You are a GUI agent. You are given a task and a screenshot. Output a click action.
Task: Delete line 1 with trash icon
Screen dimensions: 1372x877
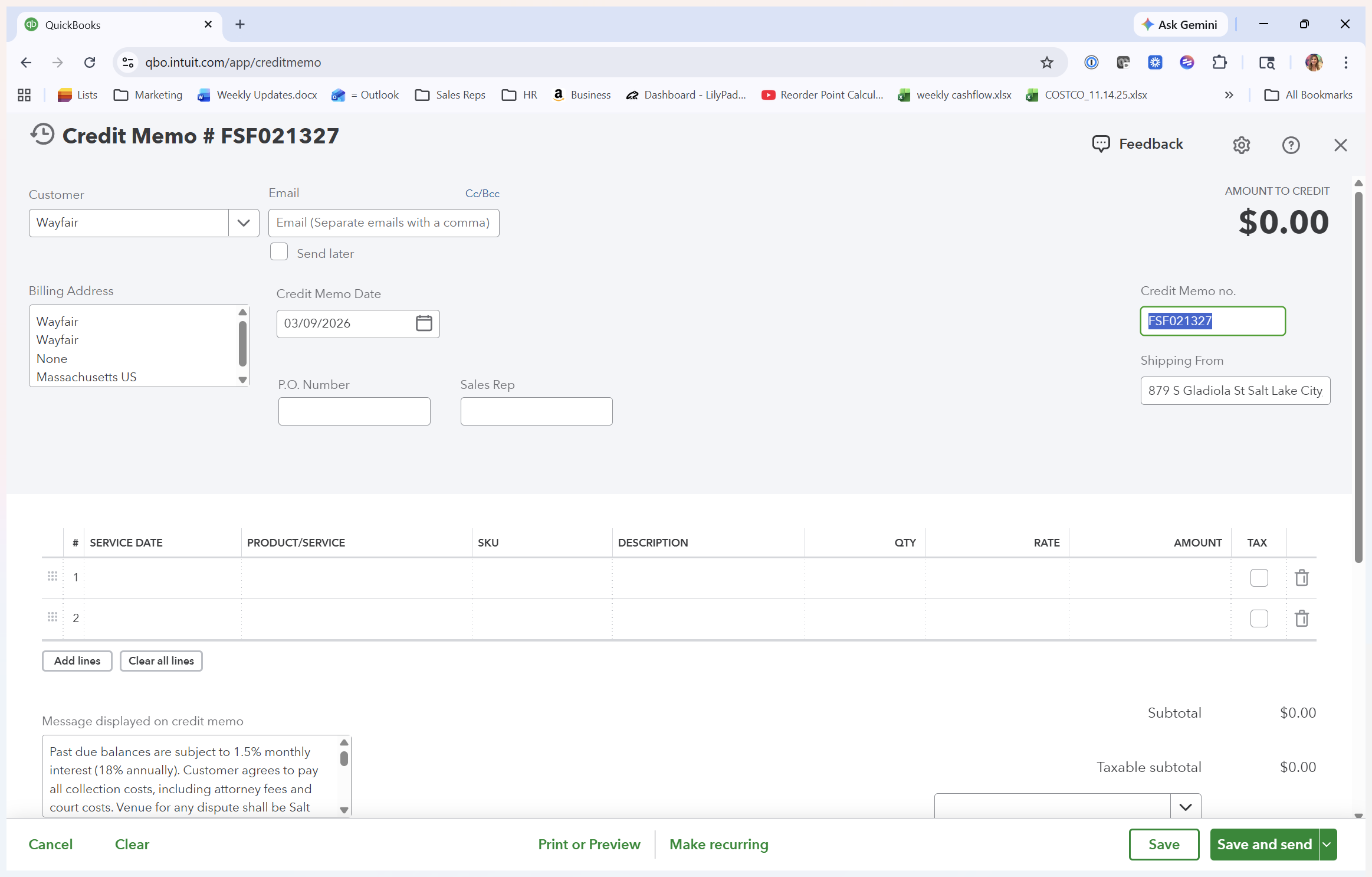point(1301,578)
